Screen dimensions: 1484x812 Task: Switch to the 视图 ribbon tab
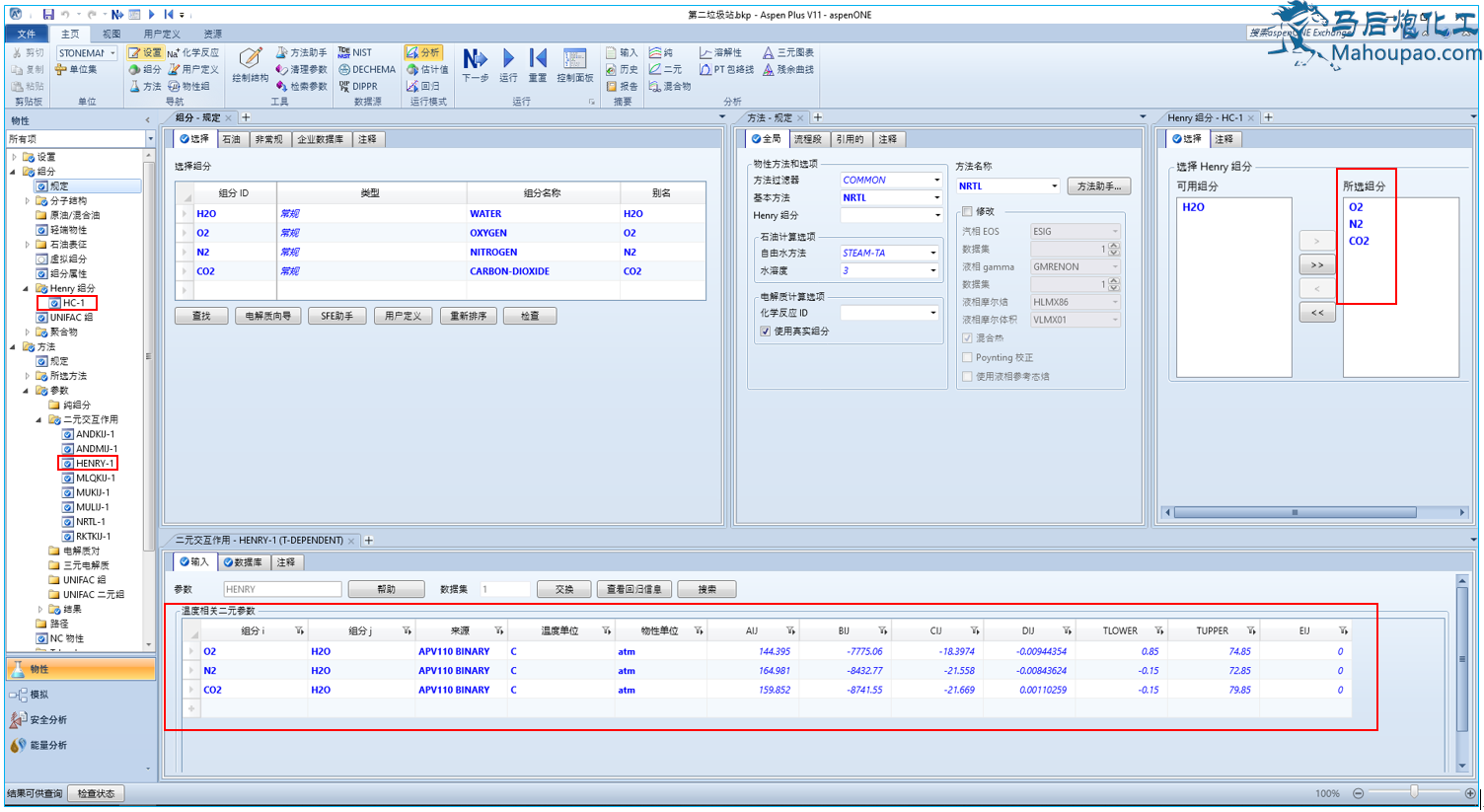pyautogui.click(x=111, y=34)
